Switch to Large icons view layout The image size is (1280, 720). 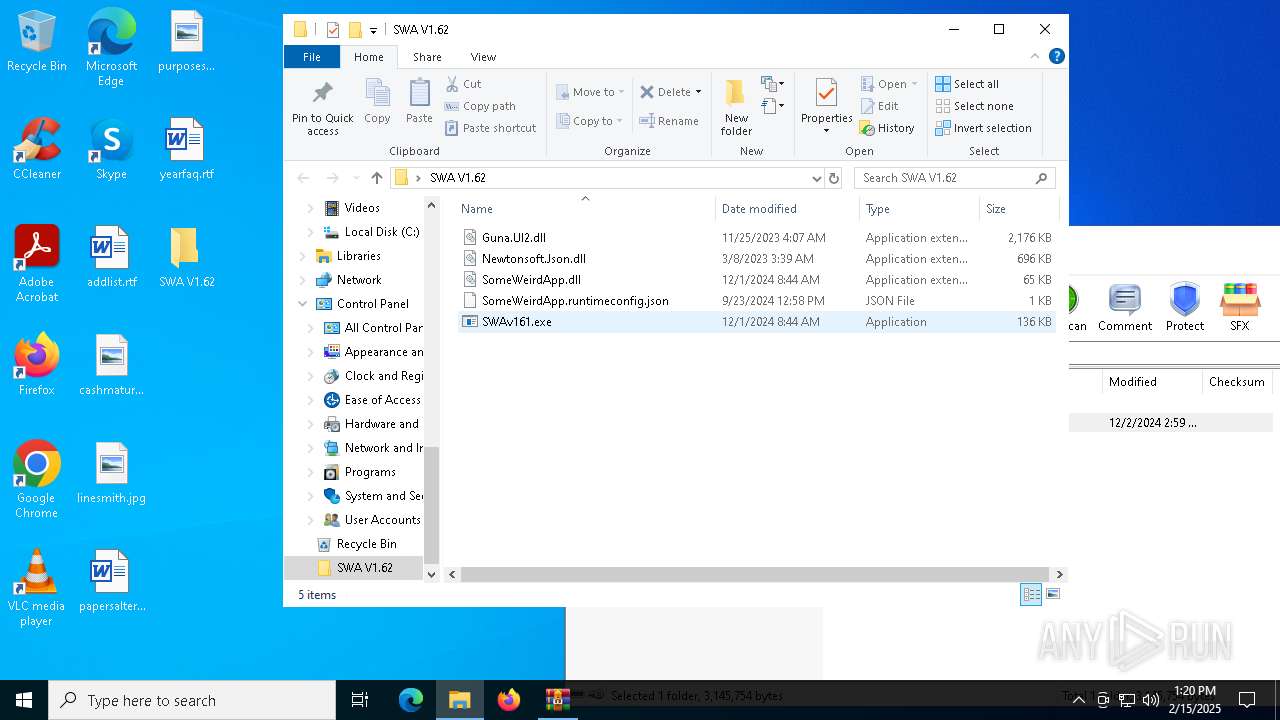(1052, 594)
